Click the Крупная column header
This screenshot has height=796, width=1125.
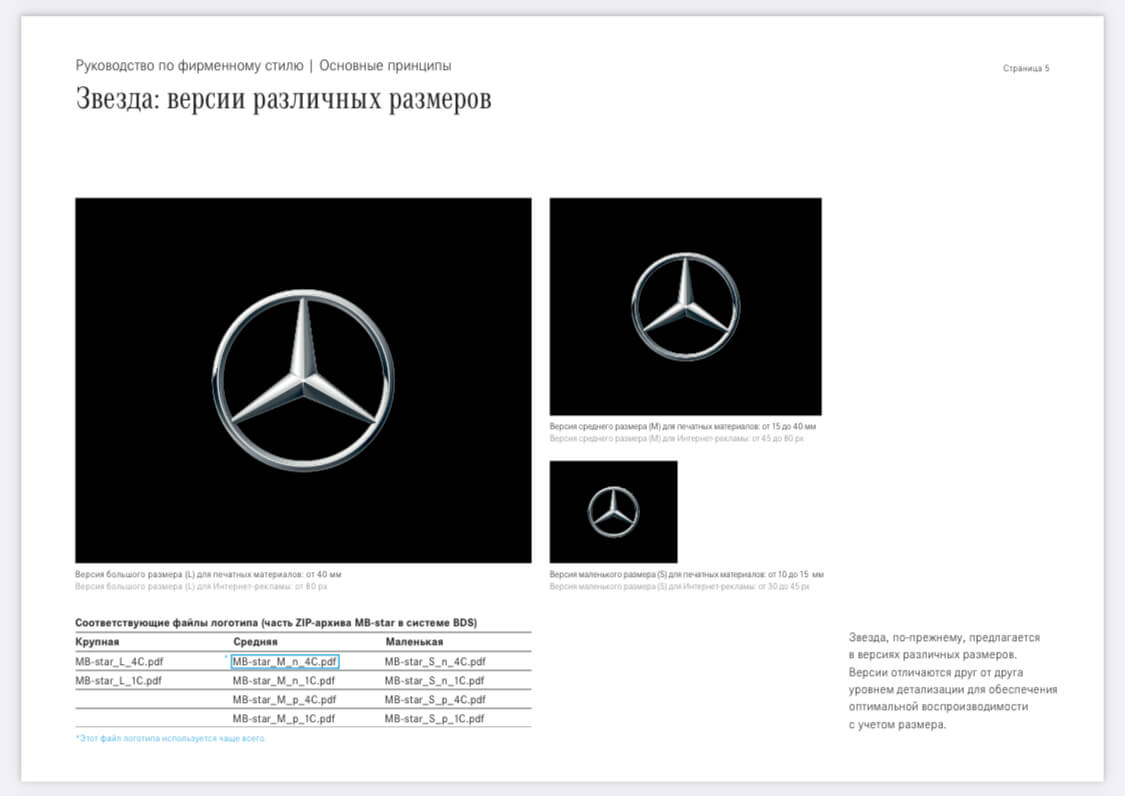pos(97,642)
